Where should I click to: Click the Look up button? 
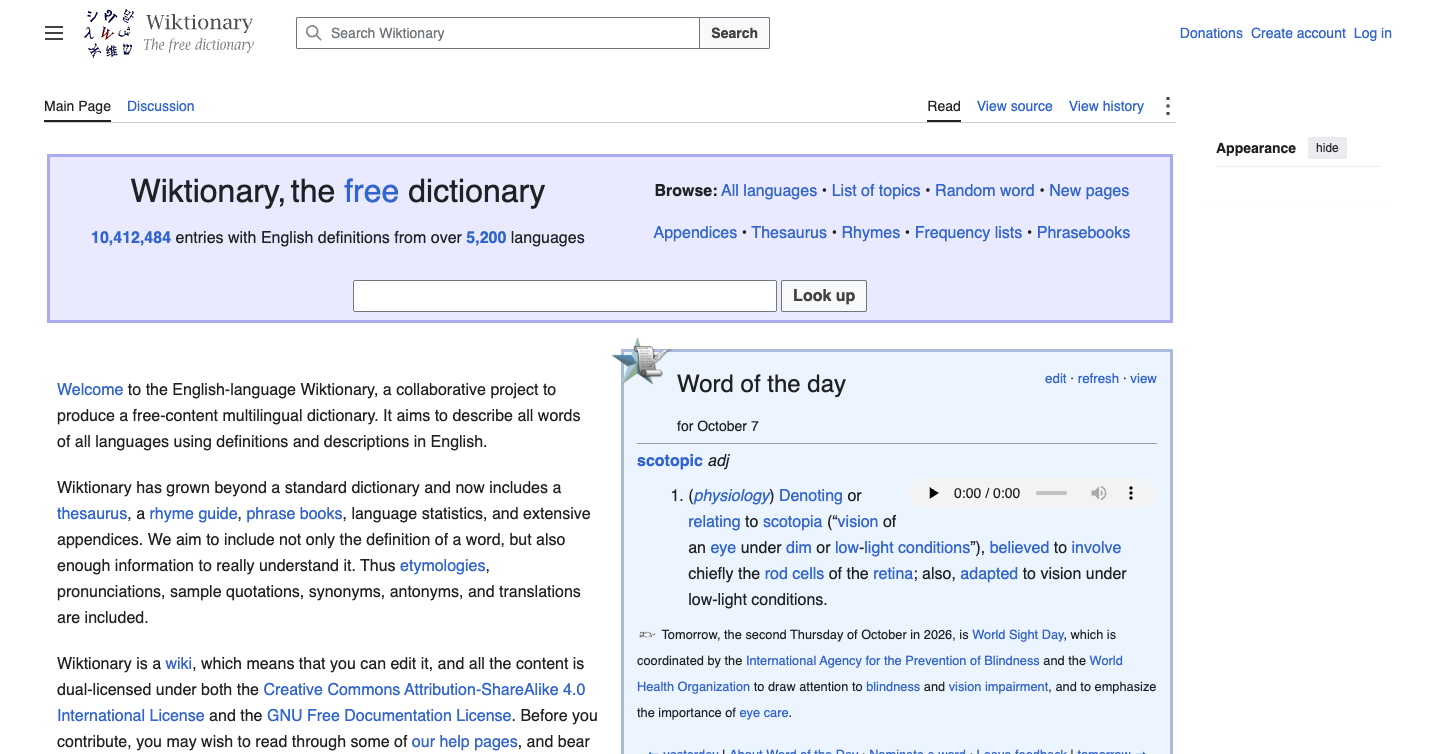[x=824, y=296]
